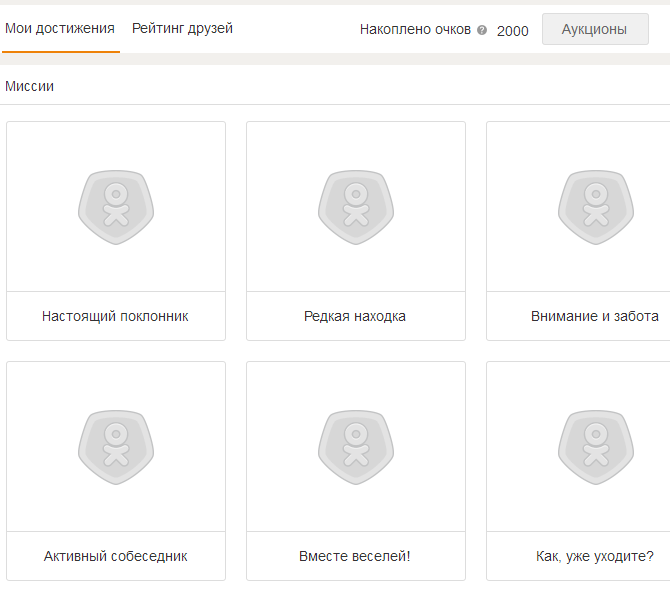This screenshot has width=670, height=593.
Task: Open the Как, уже уходите? mission title
Action: tap(595, 556)
